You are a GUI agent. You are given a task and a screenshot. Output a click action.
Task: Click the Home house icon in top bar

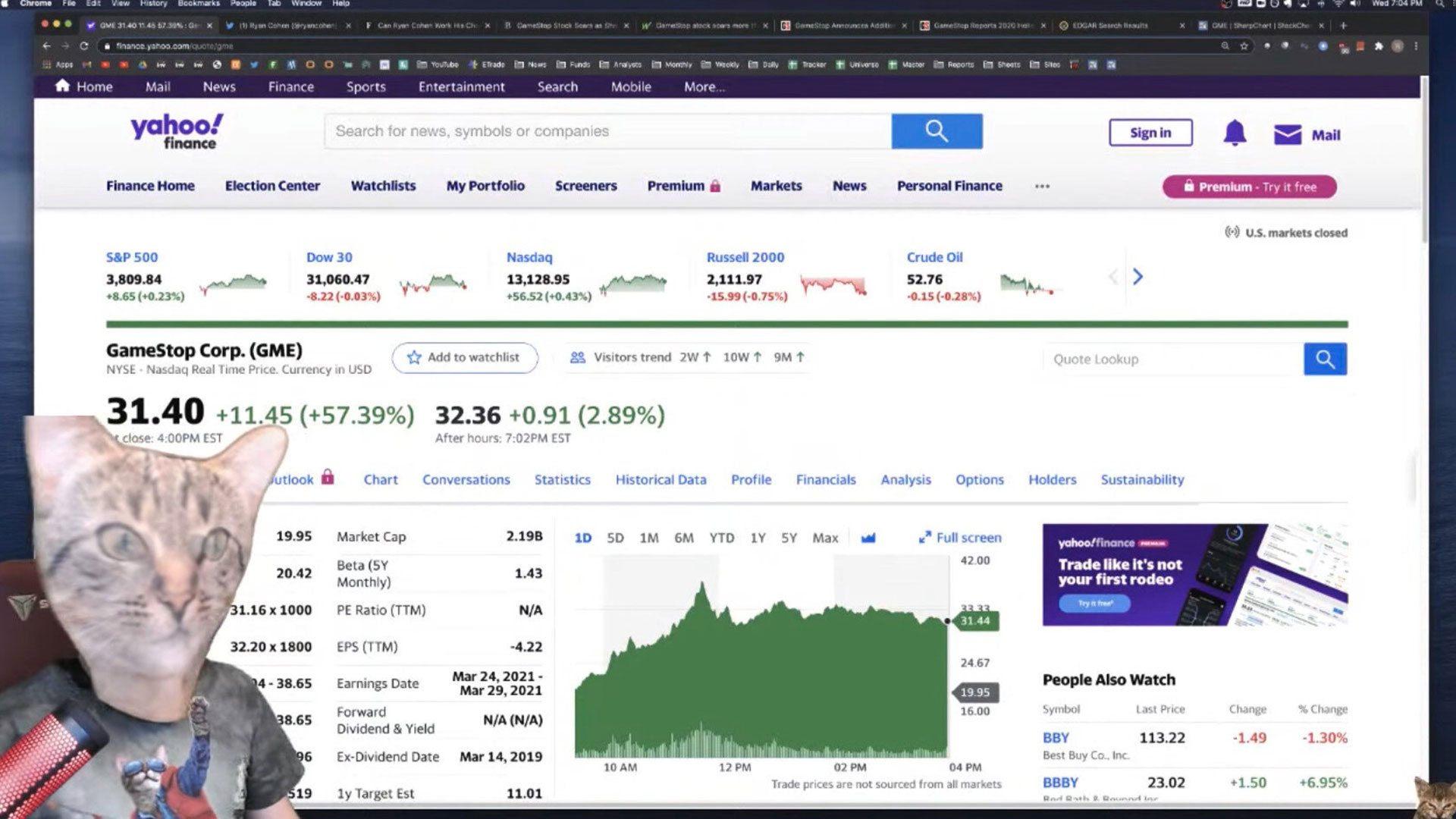pyautogui.click(x=63, y=86)
